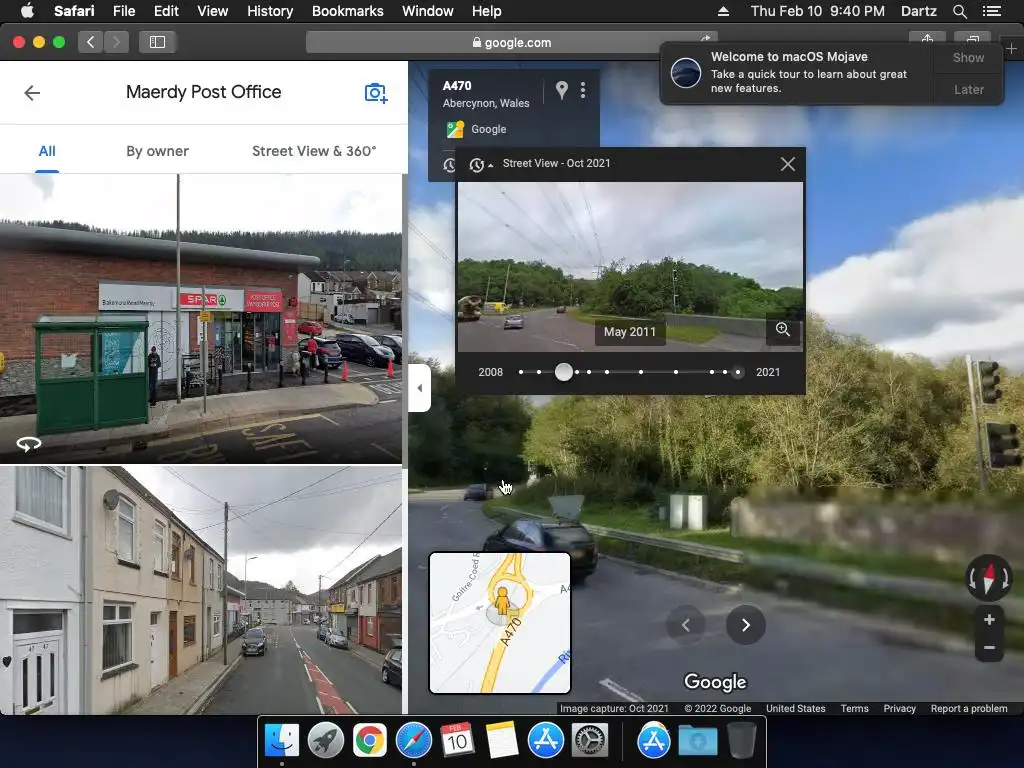Open Notes from the Dock
This screenshot has width=1024, height=768.
coord(502,741)
